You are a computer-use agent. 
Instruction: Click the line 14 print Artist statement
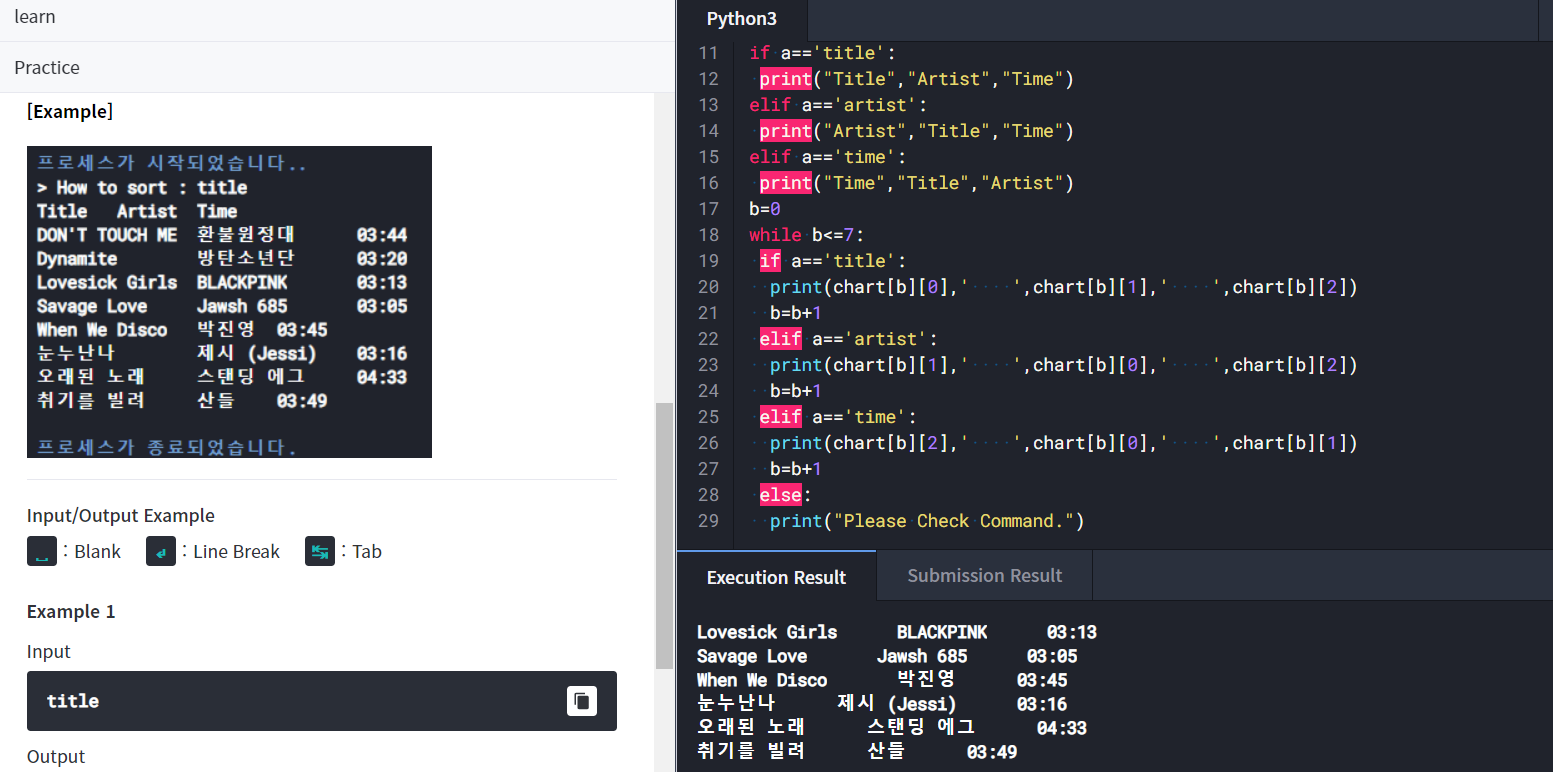point(916,131)
